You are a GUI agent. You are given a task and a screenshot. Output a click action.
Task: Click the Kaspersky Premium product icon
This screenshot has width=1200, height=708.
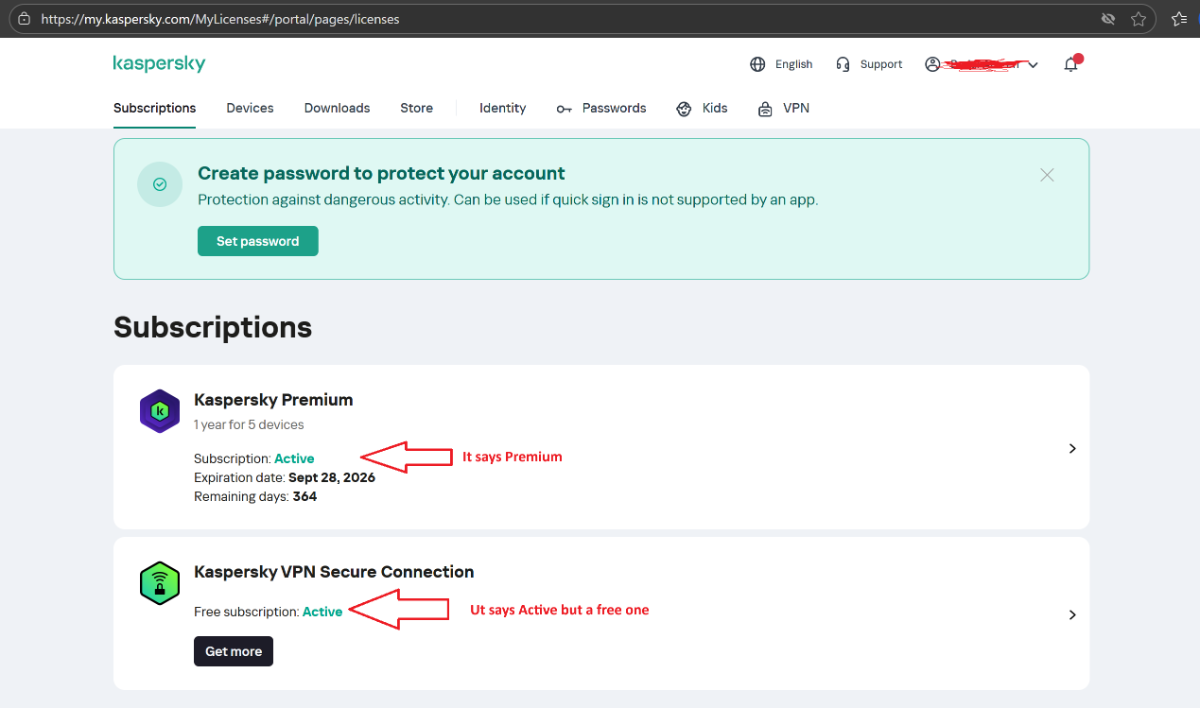click(160, 411)
